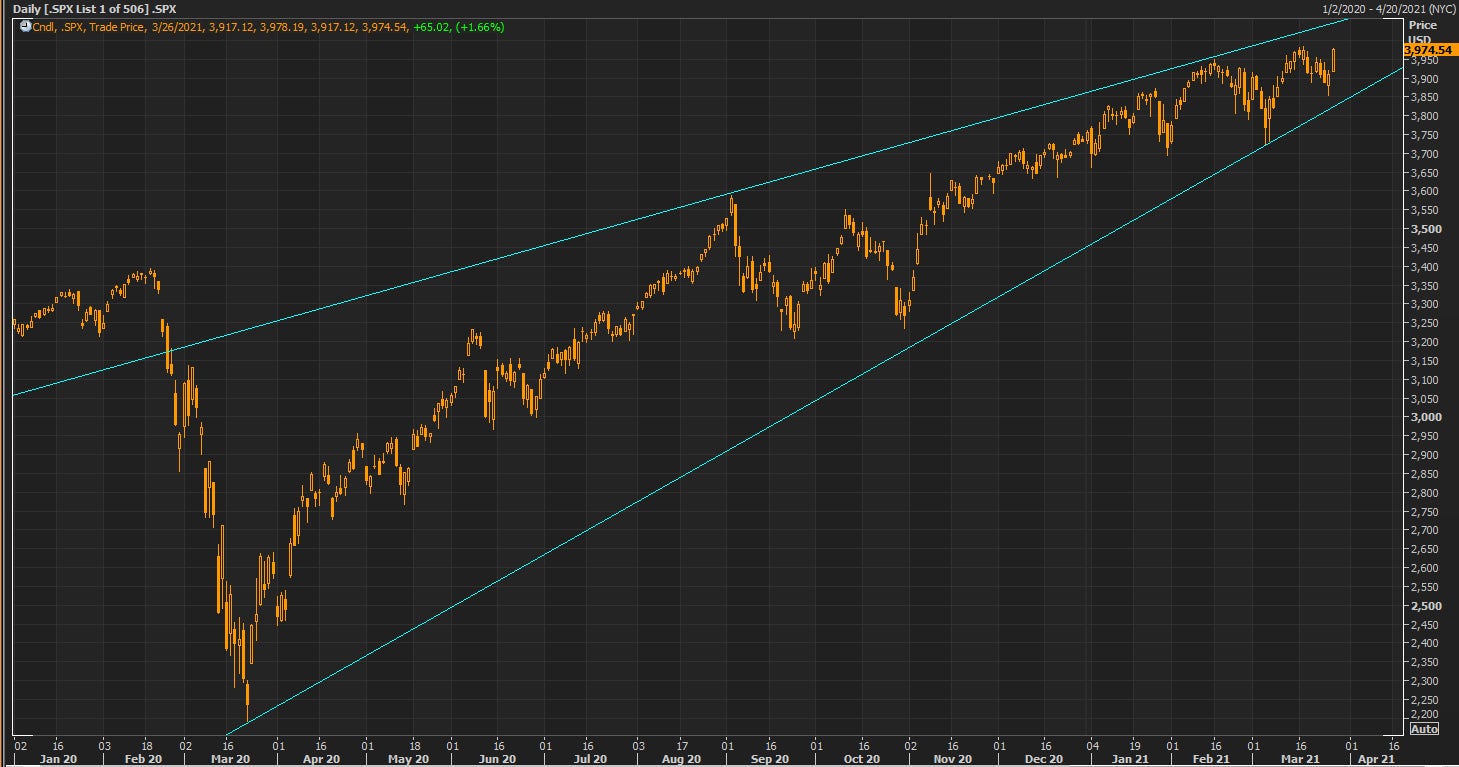Click the 3,000 price axis label
The width and height of the screenshot is (1459, 767).
point(1425,417)
